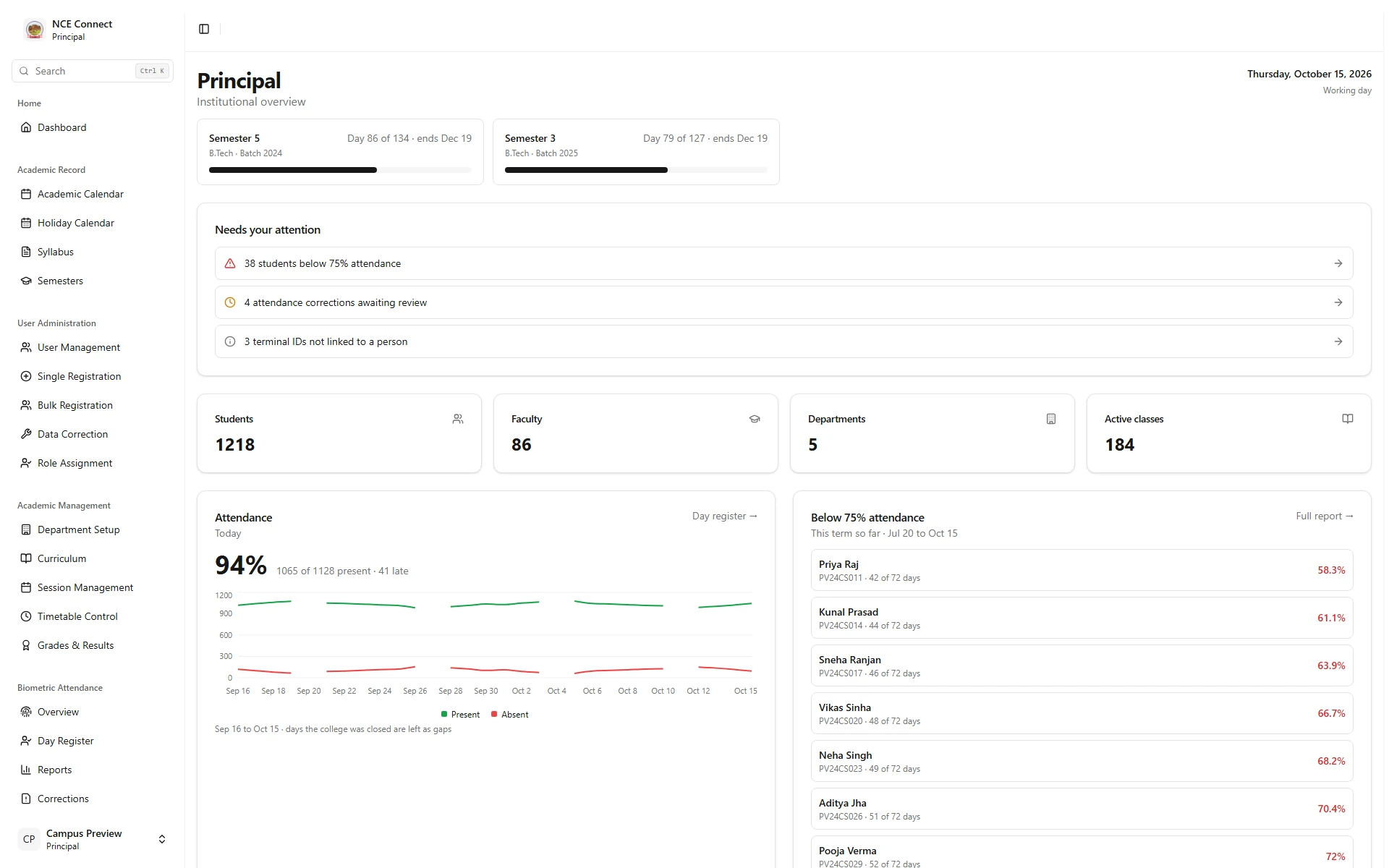Click the Timetable Control clock icon
1389x868 pixels.
pyautogui.click(x=26, y=616)
